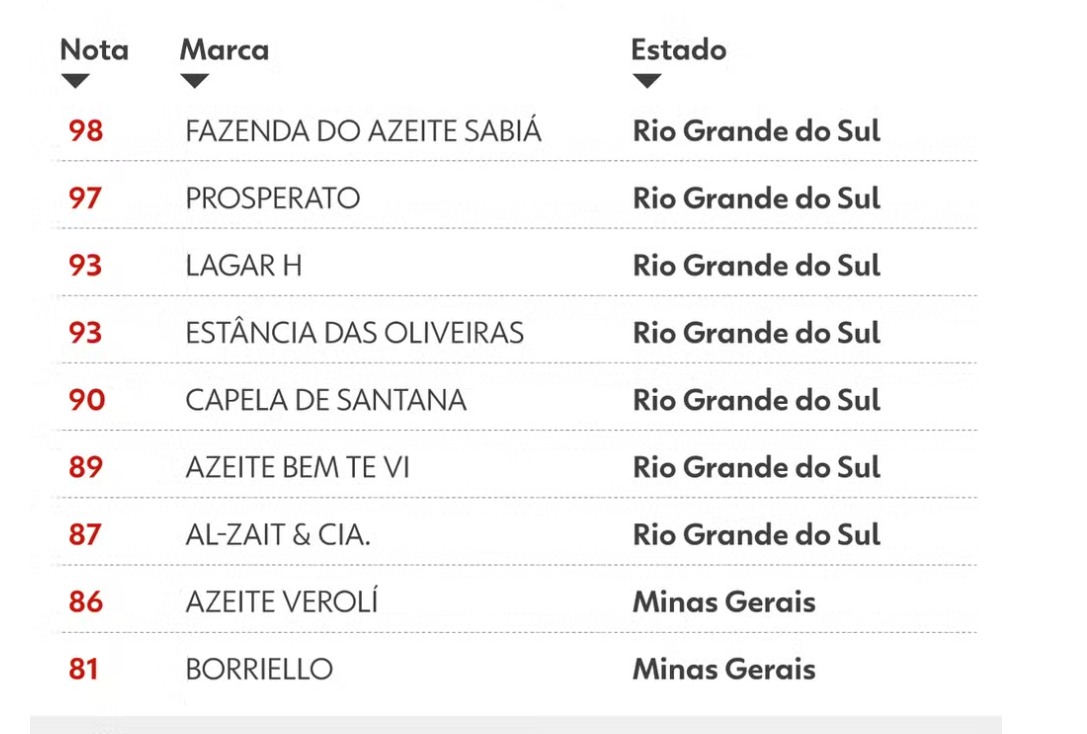
Task: Click the Borriello brand name
Action: tap(259, 669)
